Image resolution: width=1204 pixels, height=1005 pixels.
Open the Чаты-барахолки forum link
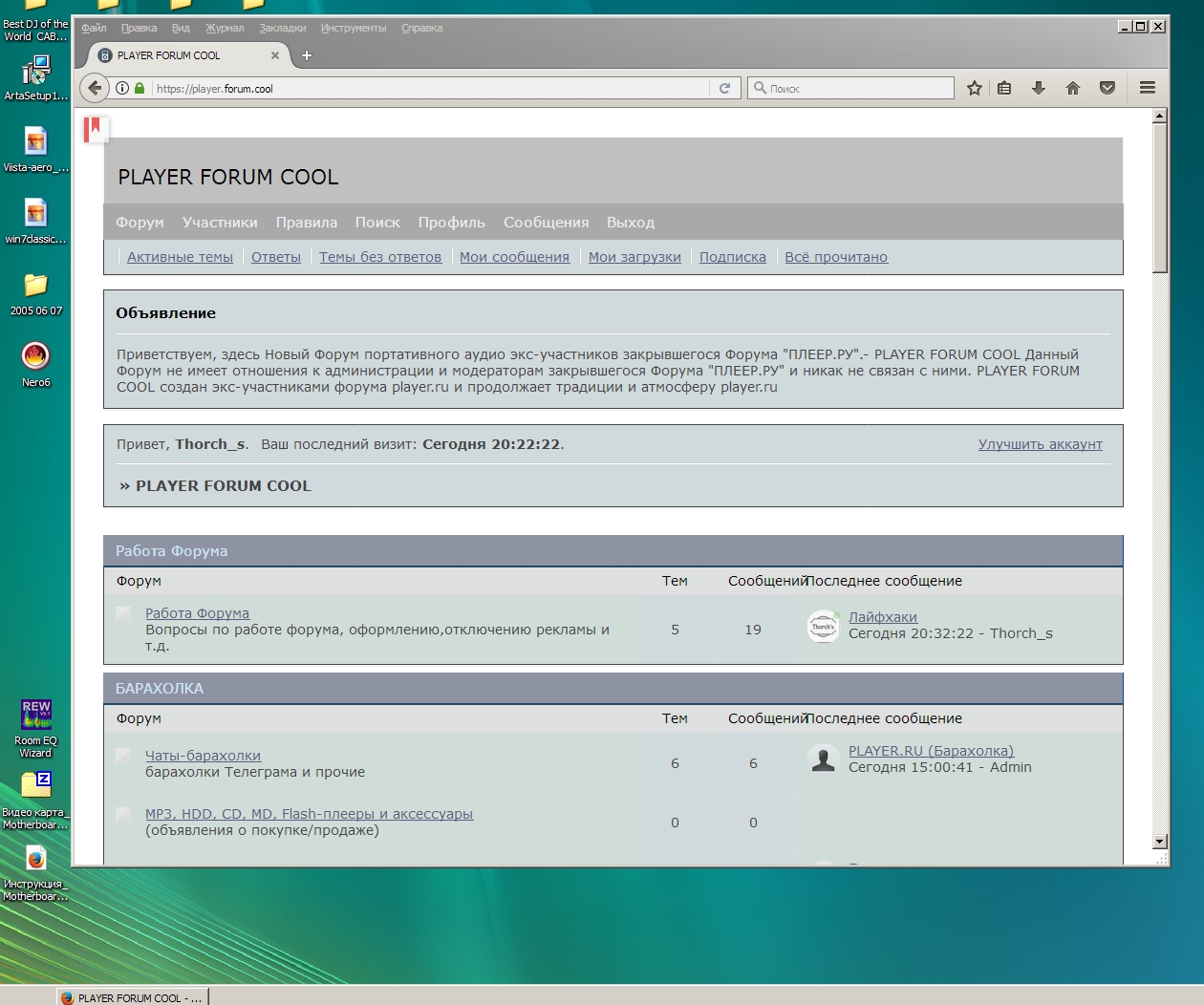(203, 756)
